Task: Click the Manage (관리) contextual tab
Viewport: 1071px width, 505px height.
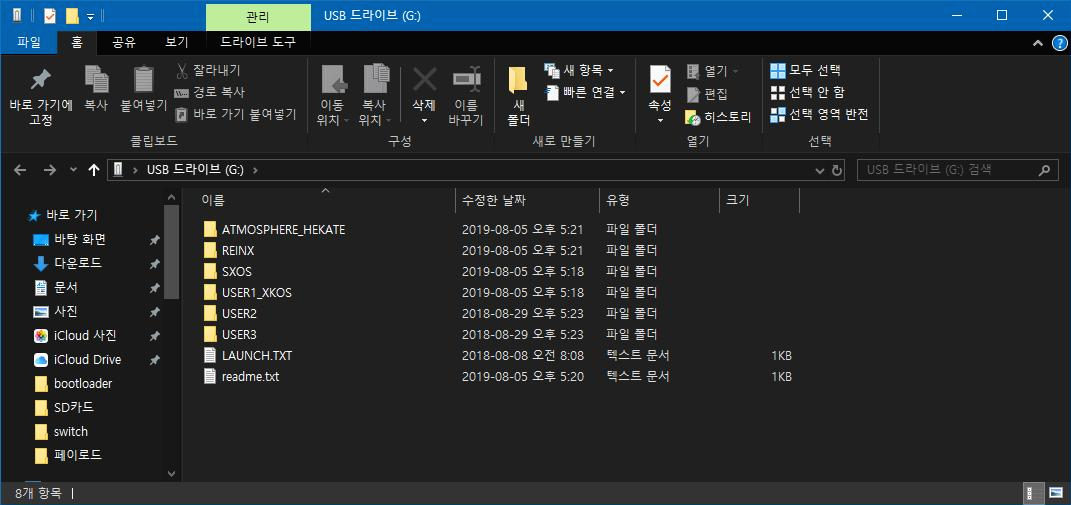Action: click(258, 16)
